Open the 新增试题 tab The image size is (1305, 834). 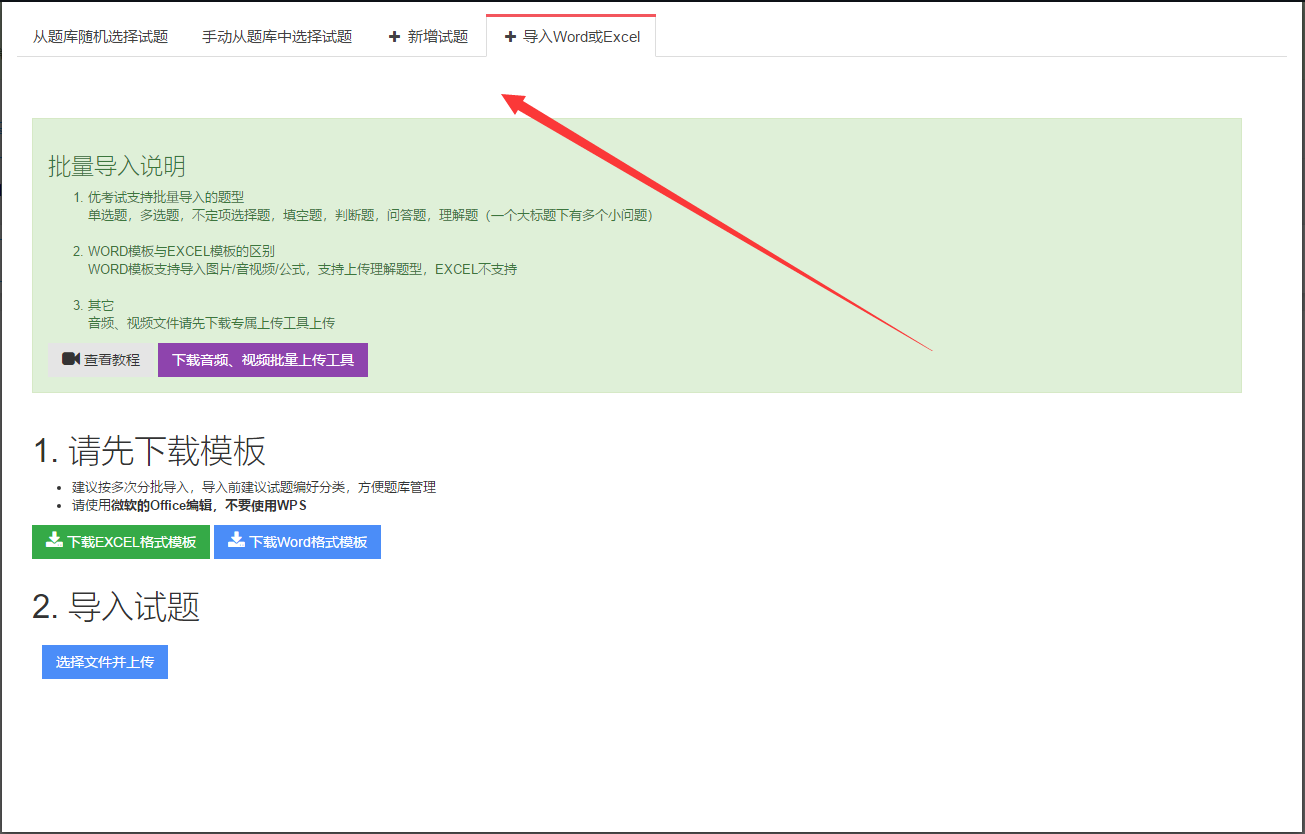428,37
